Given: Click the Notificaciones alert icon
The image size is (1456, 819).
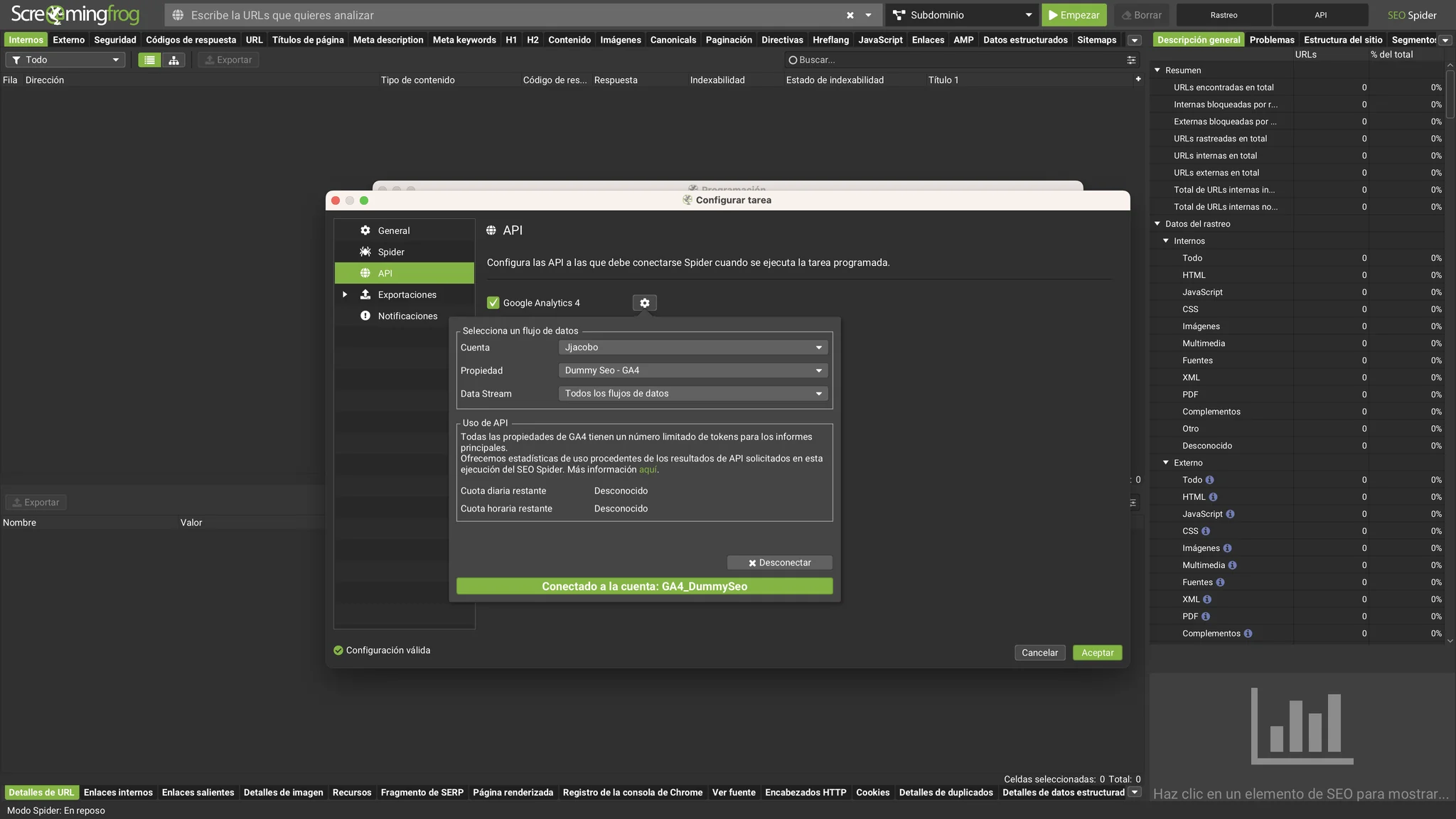Looking at the screenshot, I should click(365, 316).
